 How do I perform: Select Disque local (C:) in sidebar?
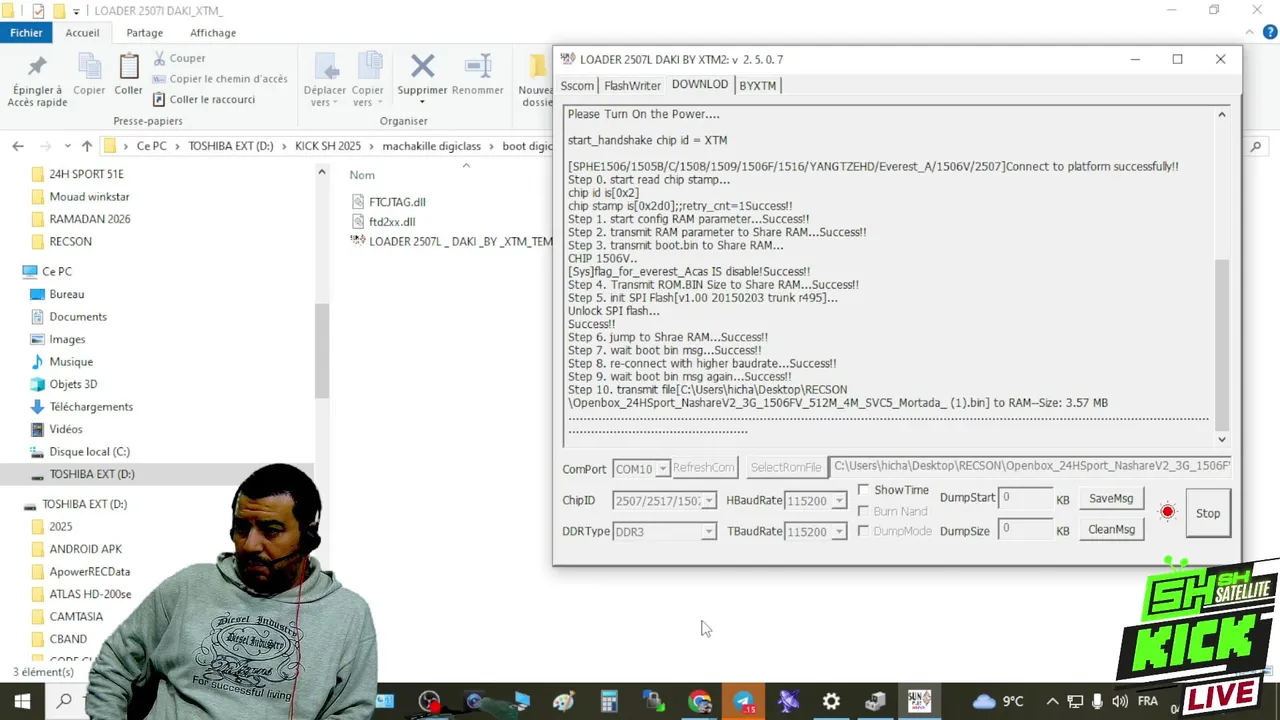point(90,451)
